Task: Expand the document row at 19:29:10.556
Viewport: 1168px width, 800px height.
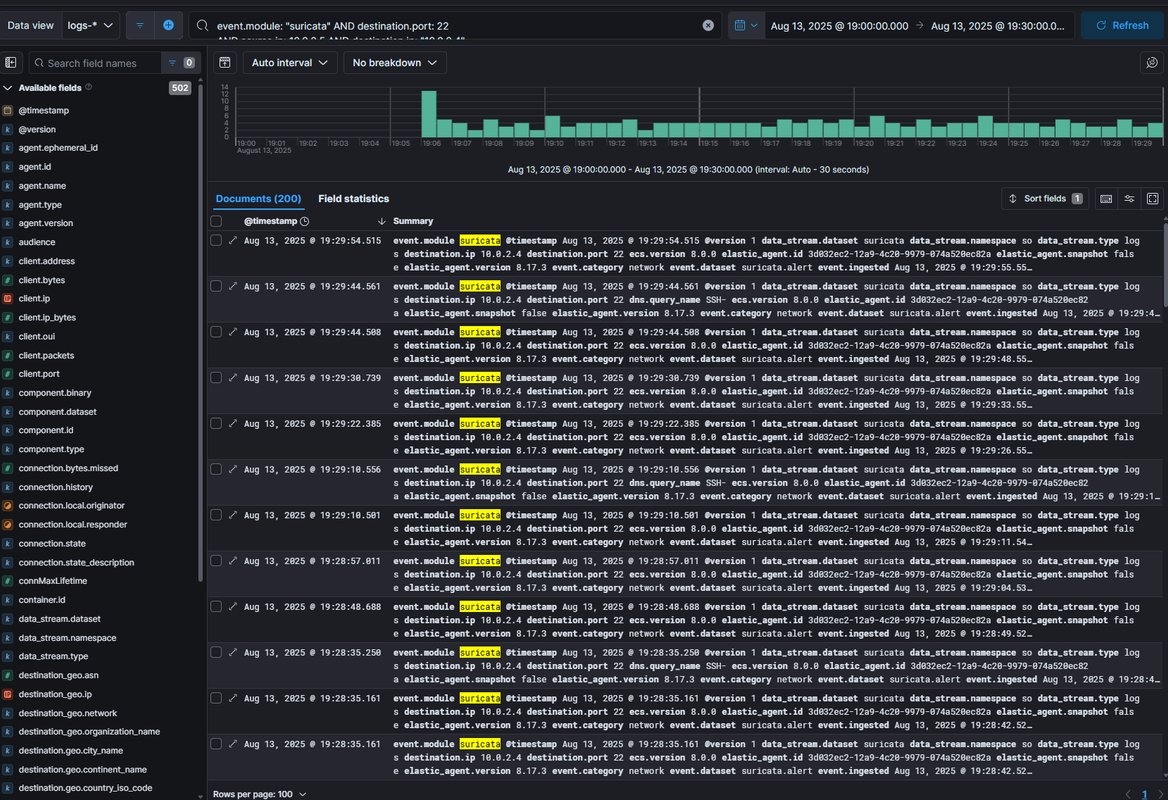Action: coord(233,469)
